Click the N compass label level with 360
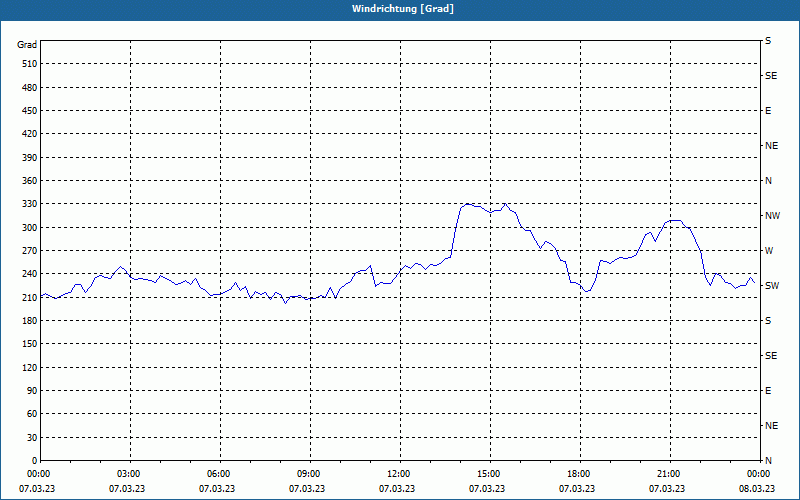800x500 pixels. tap(768, 181)
